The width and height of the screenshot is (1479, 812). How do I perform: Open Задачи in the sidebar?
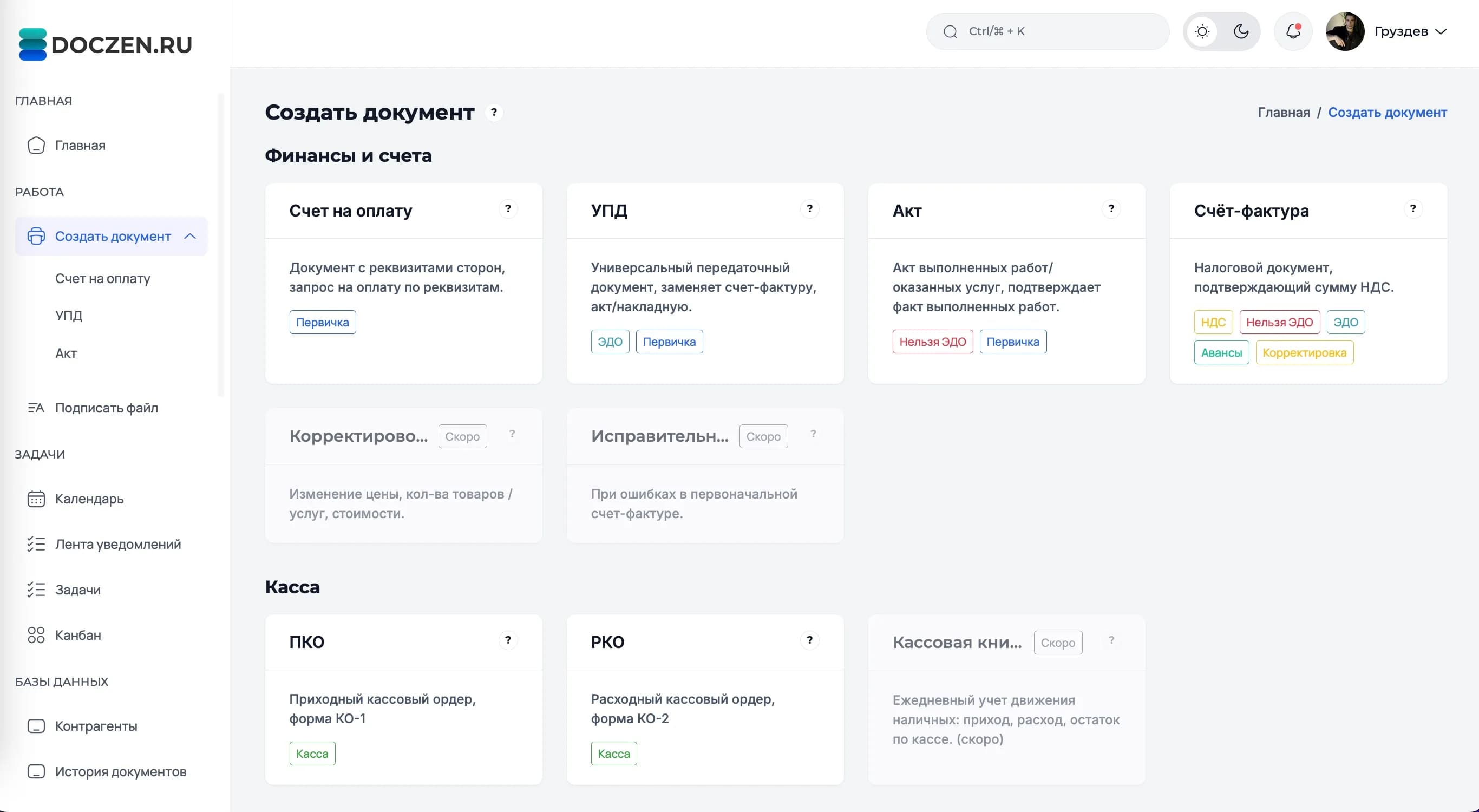[111, 589]
